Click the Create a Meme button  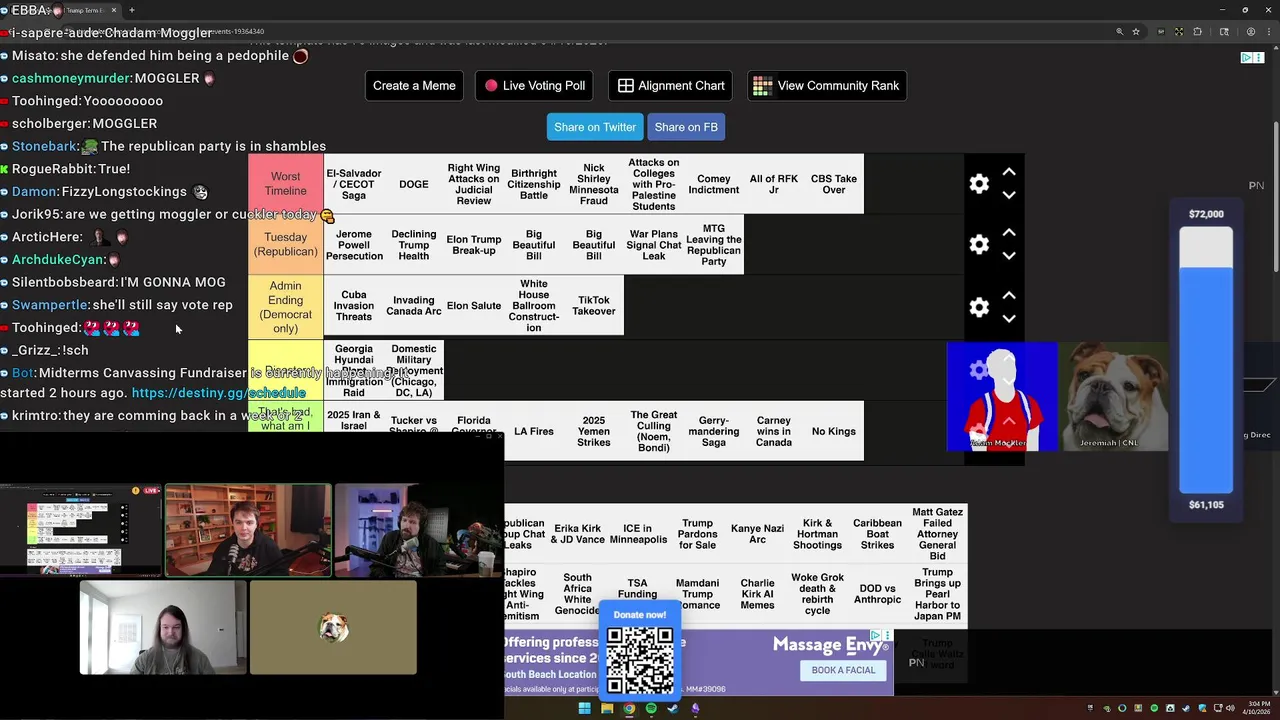pos(414,86)
